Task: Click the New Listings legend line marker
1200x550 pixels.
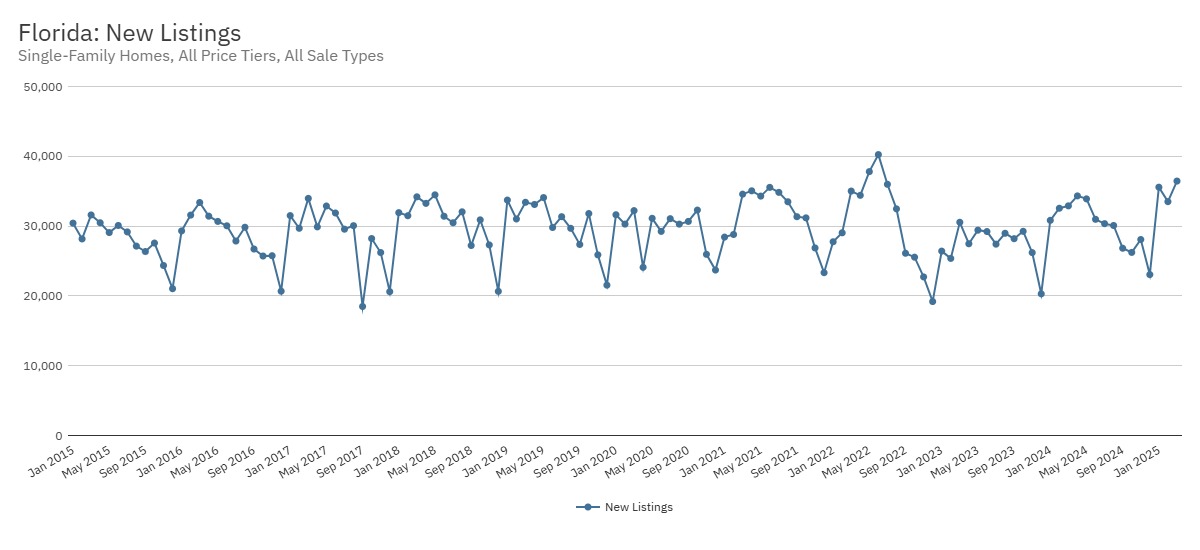Action: pyautogui.click(x=588, y=507)
